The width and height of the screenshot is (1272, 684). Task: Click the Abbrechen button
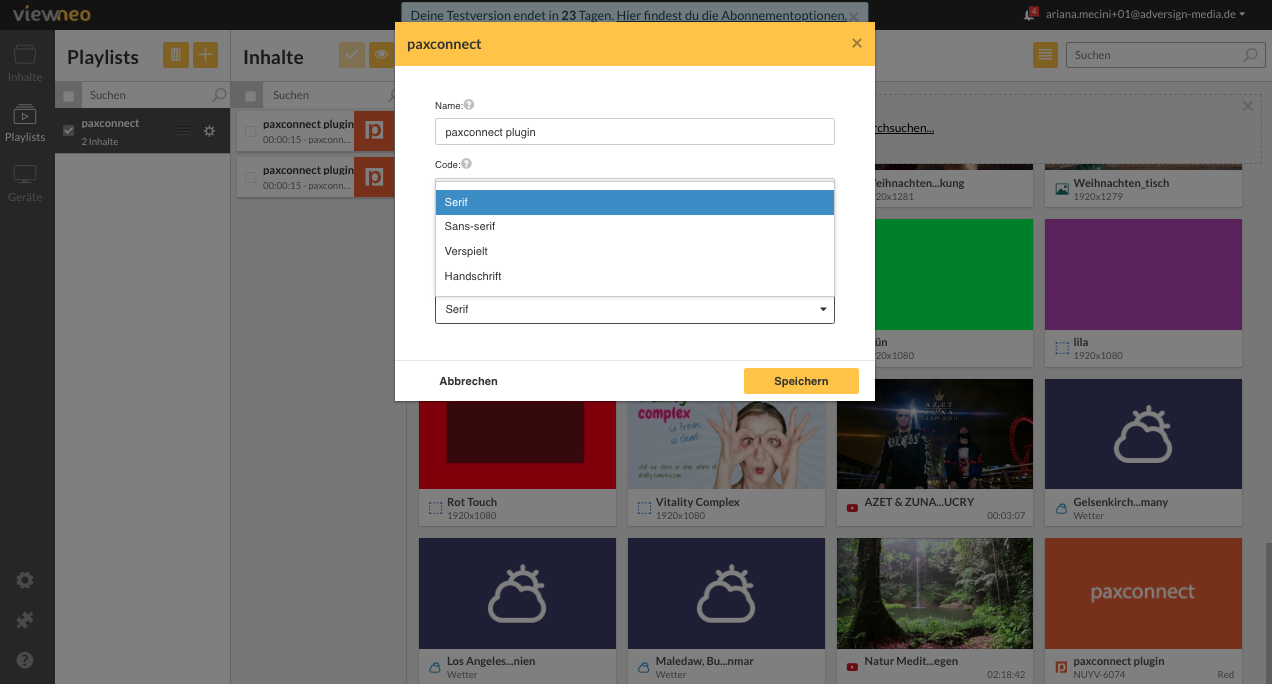pos(468,381)
